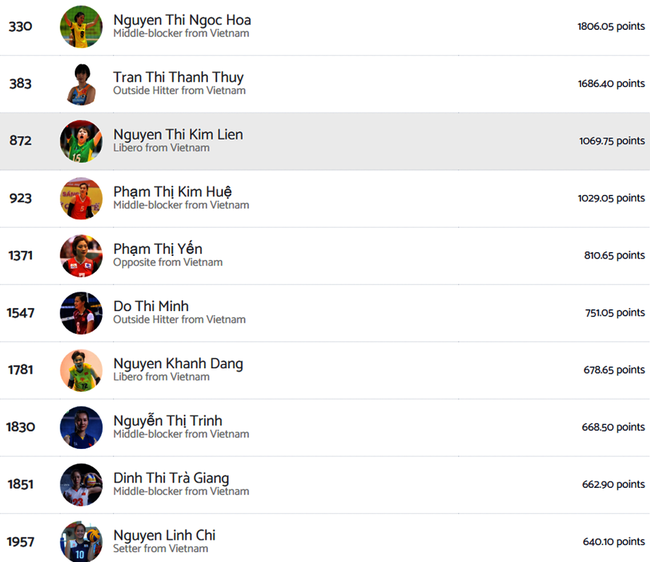Click Nguyen Khanh Dang's avatar

81,370
